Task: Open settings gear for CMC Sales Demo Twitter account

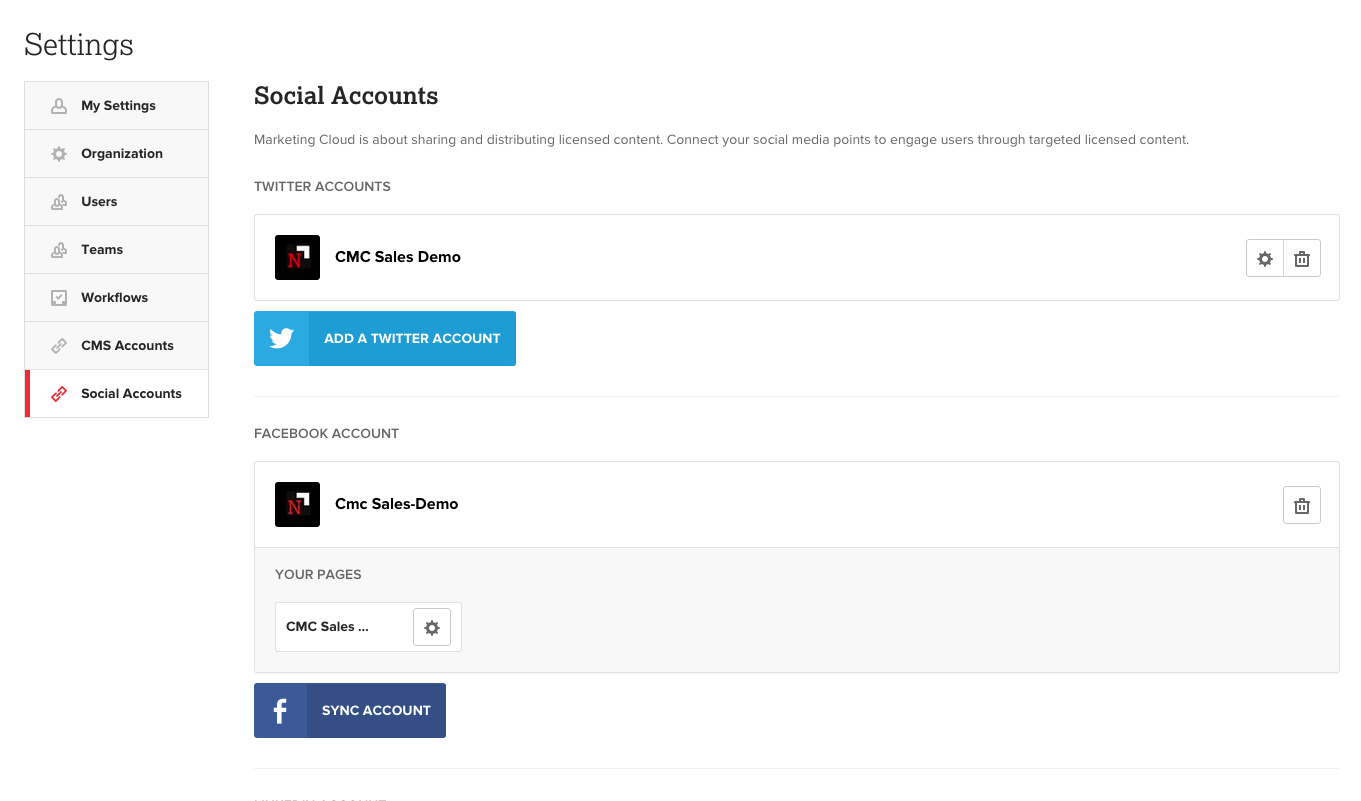Action: 1265,258
